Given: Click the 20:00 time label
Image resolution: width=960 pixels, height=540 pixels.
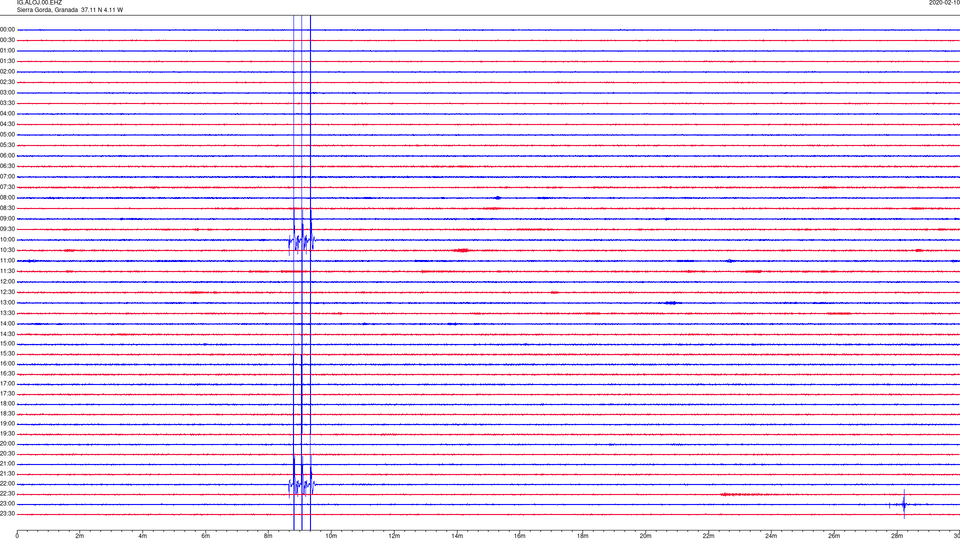Looking at the screenshot, I should point(7,444).
